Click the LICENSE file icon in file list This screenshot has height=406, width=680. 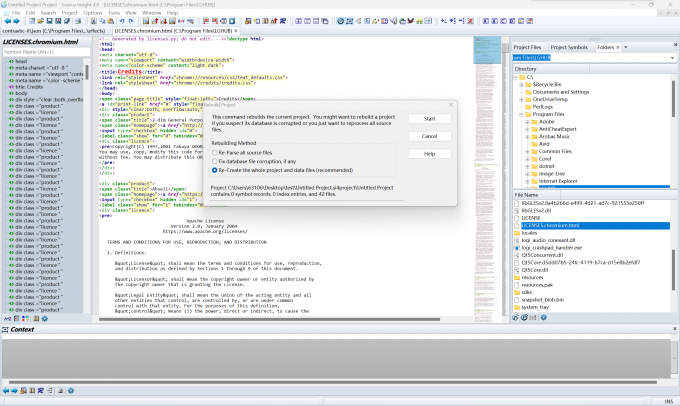[516, 217]
